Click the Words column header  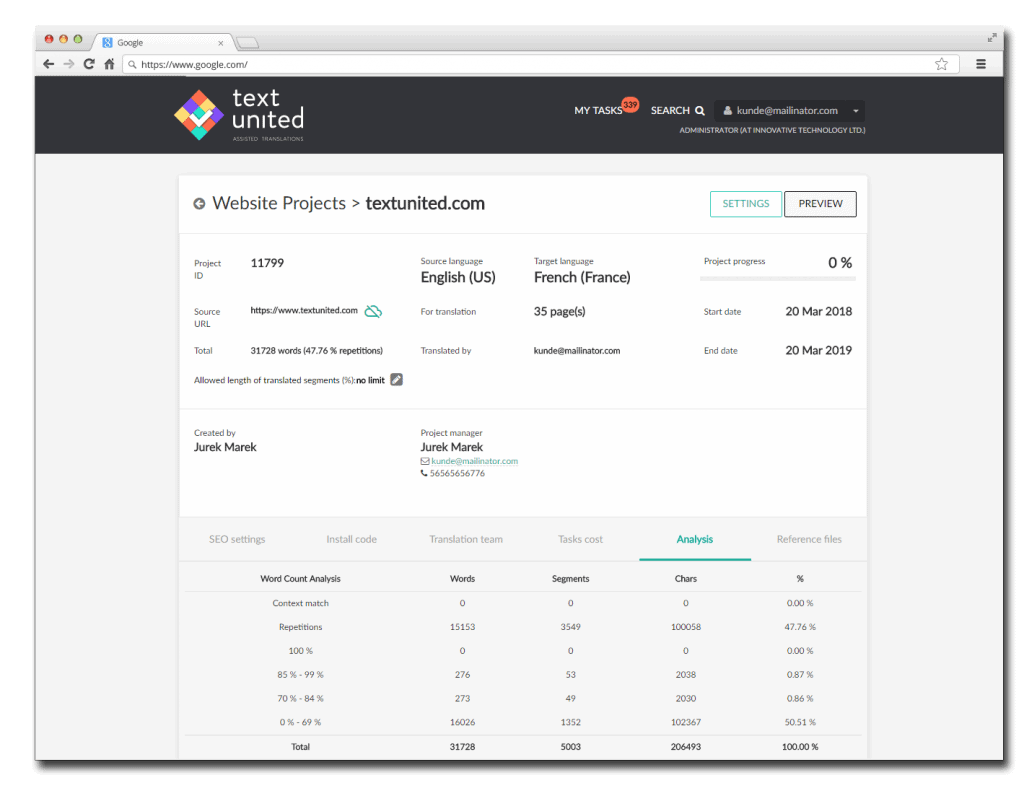(x=462, y=579)
